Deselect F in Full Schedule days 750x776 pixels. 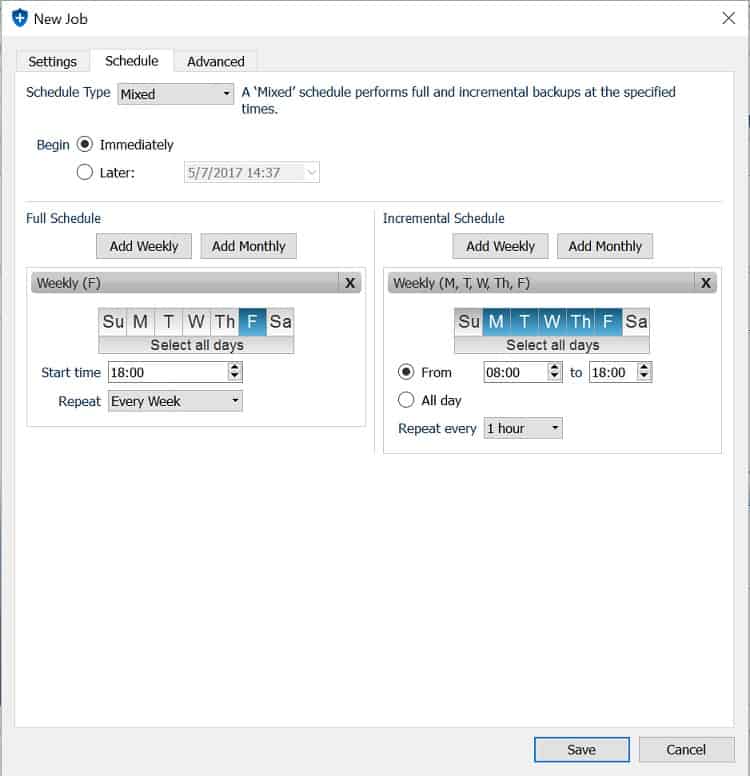[x=252, y=322]
